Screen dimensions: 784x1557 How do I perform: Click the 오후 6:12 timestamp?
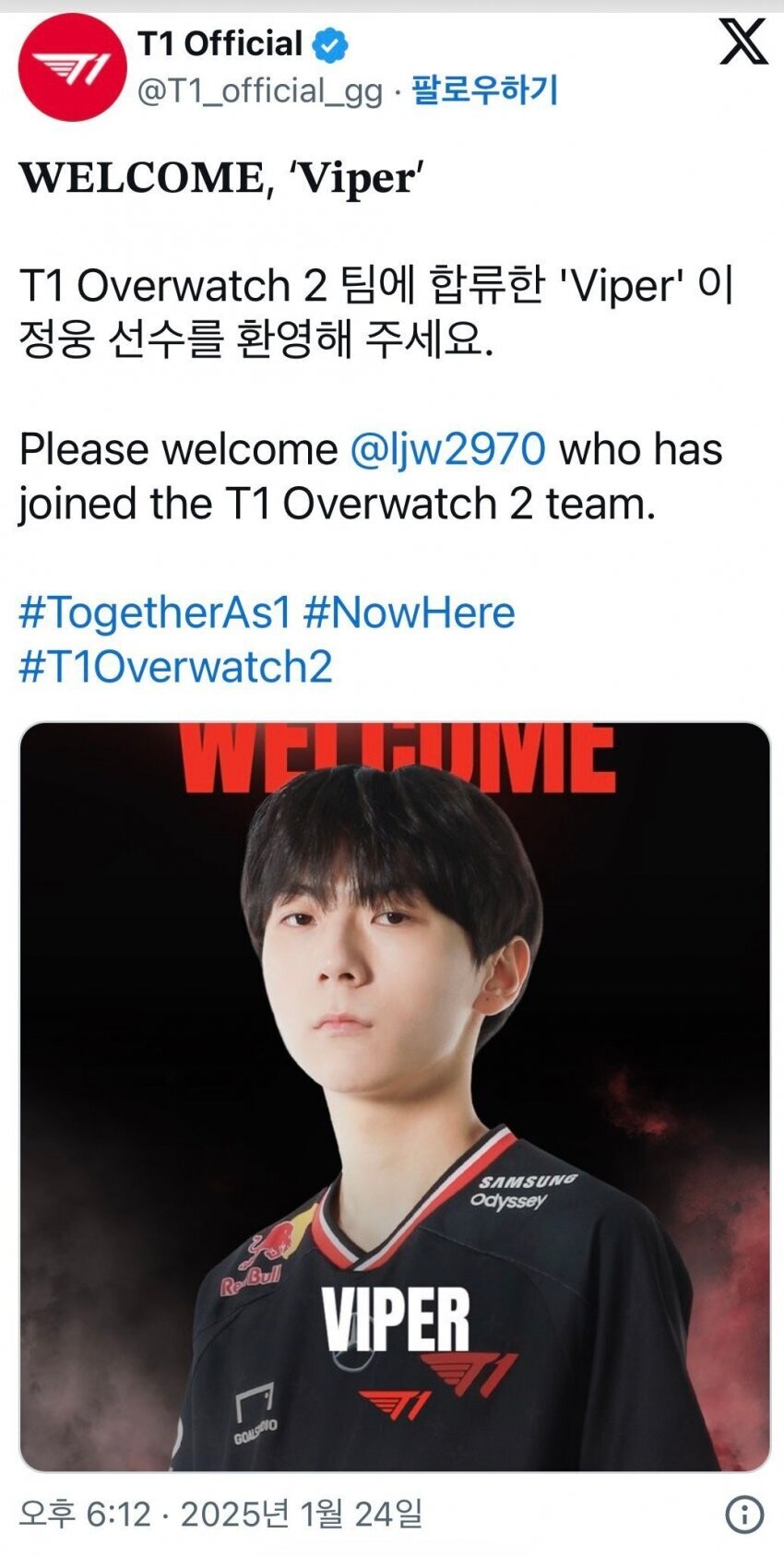point(84,1514)
